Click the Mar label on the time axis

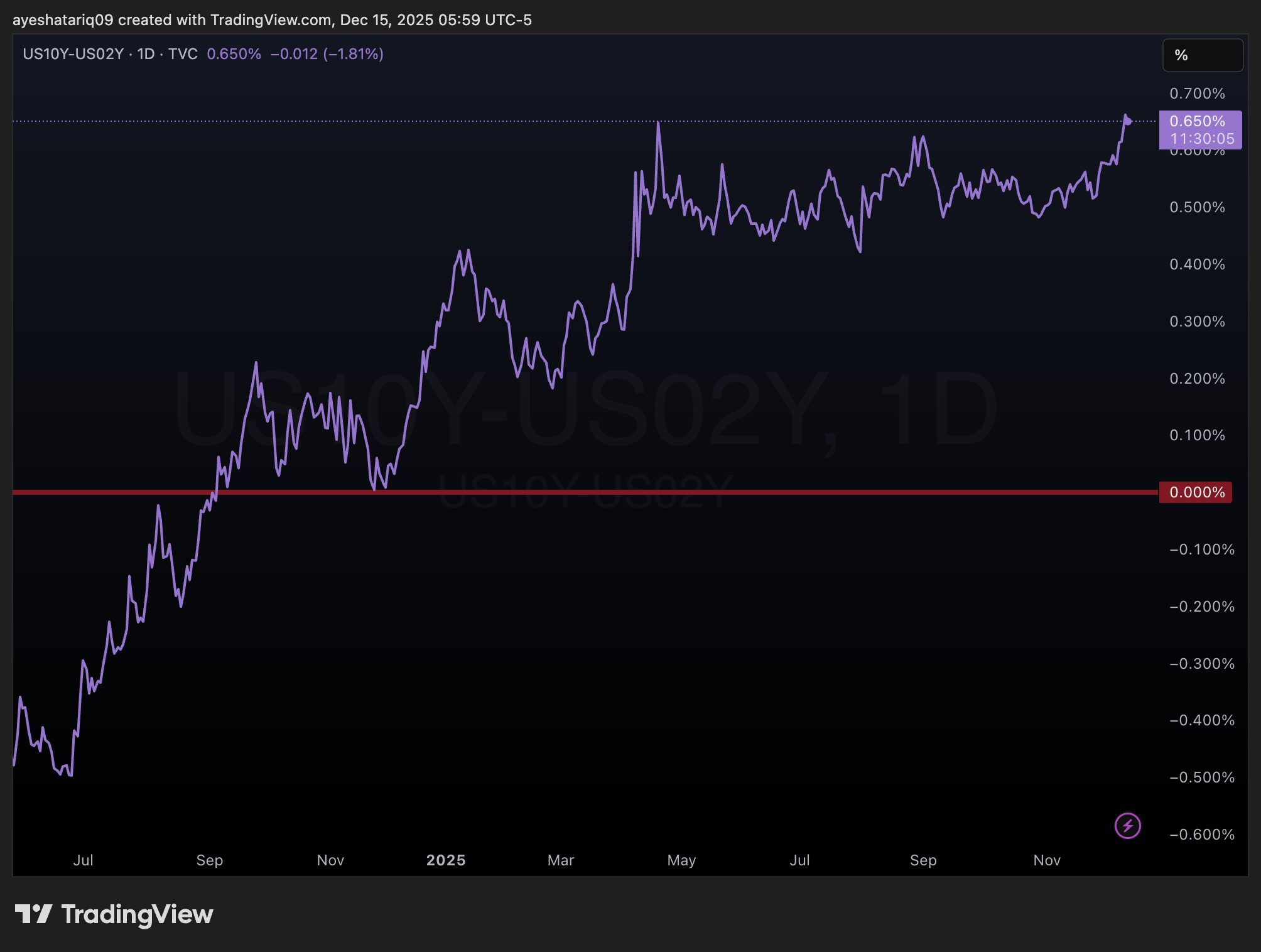click(x=560, y=860)
